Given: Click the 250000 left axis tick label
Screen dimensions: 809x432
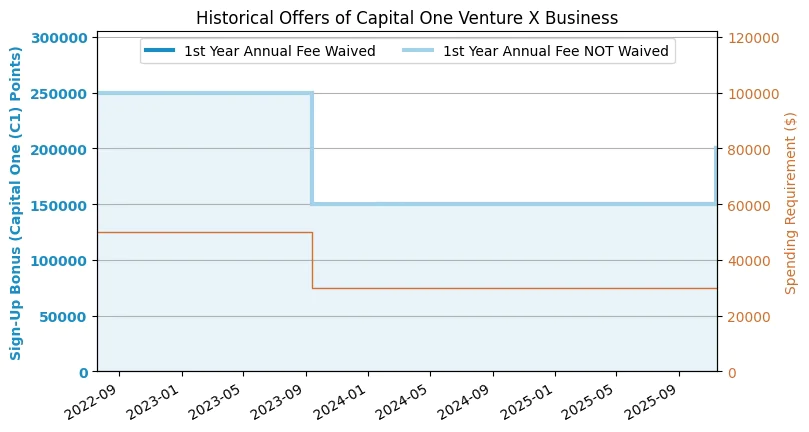Looking at the screenshot, I should pos(62,94).
